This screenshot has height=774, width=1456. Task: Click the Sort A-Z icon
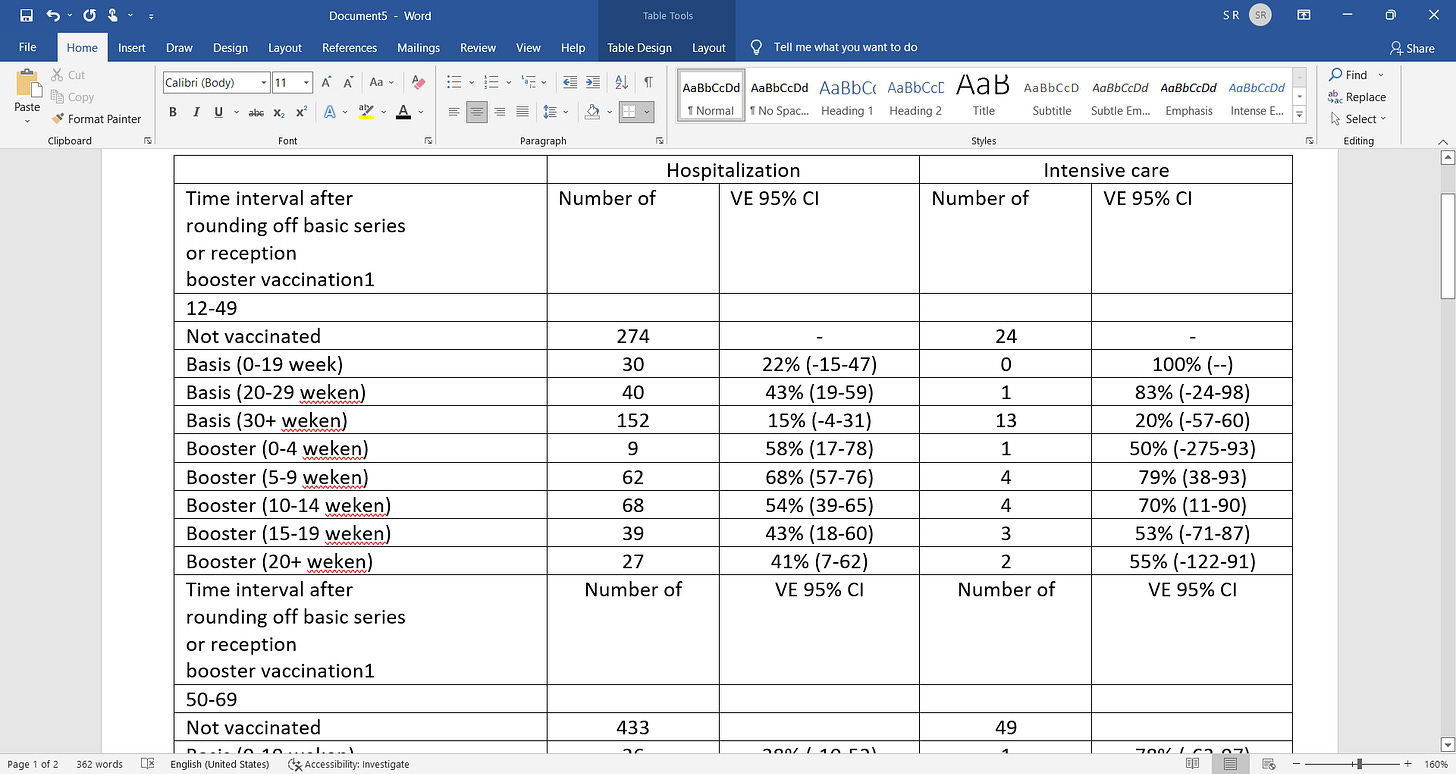pos(623,83)
